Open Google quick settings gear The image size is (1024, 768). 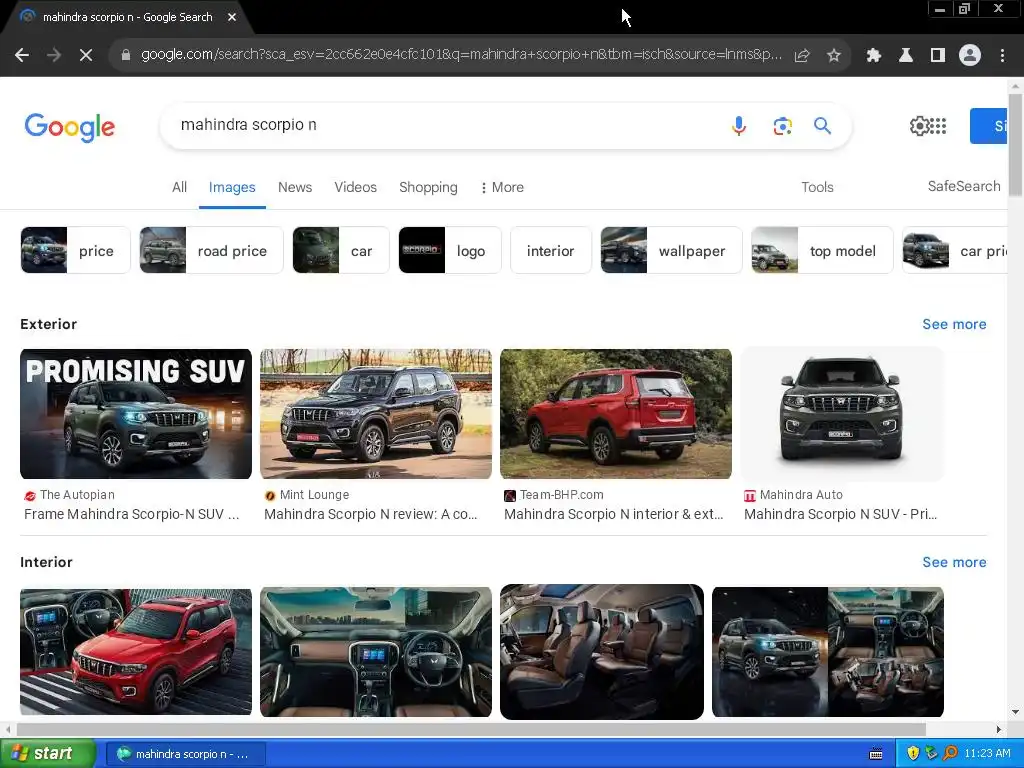[919, 125]
